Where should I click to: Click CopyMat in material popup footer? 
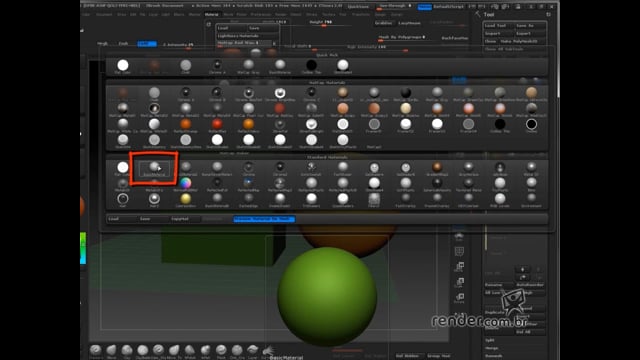point(184,219)
